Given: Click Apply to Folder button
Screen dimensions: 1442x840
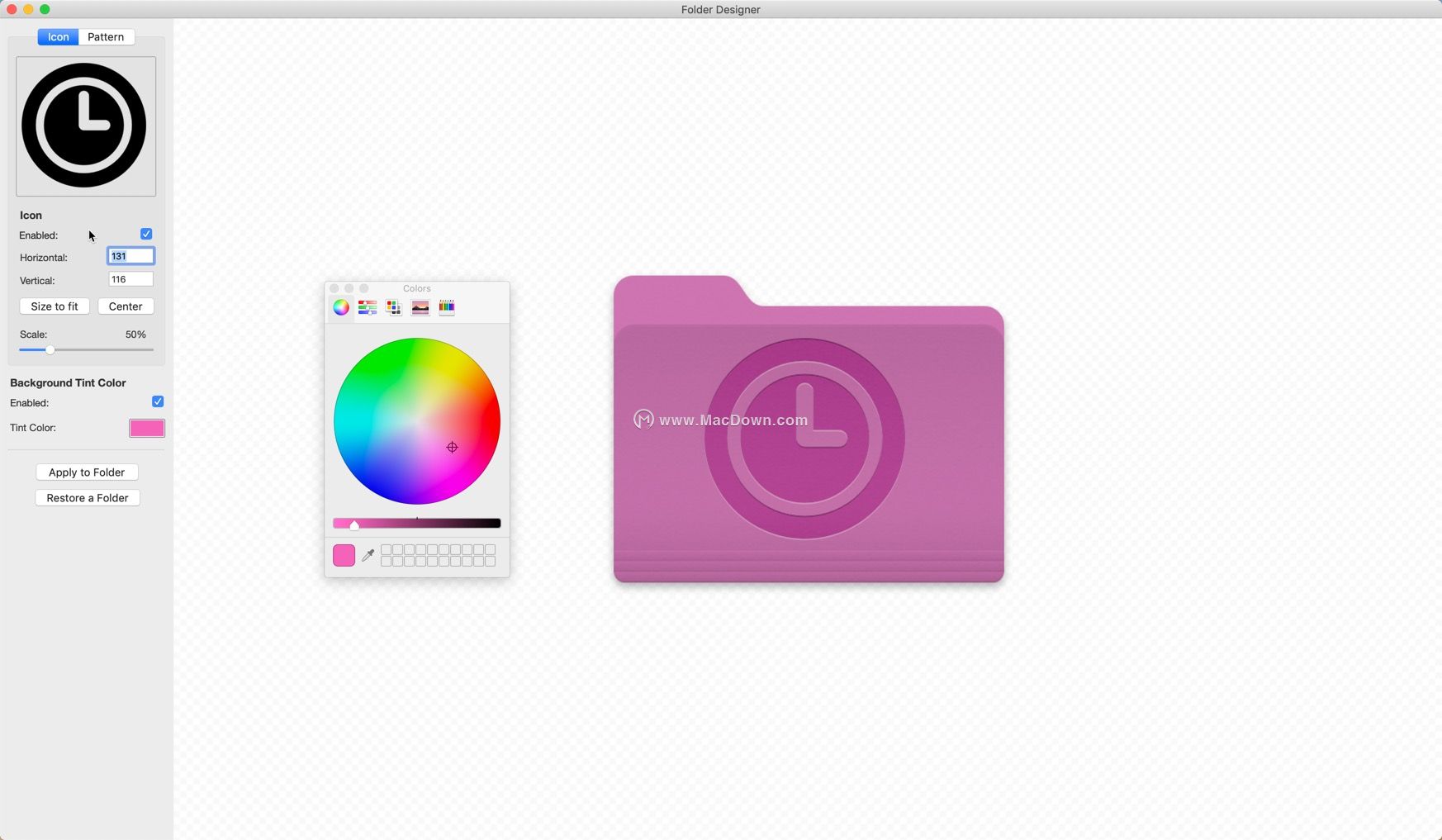Looking at the screenshot, I should 87,472.
